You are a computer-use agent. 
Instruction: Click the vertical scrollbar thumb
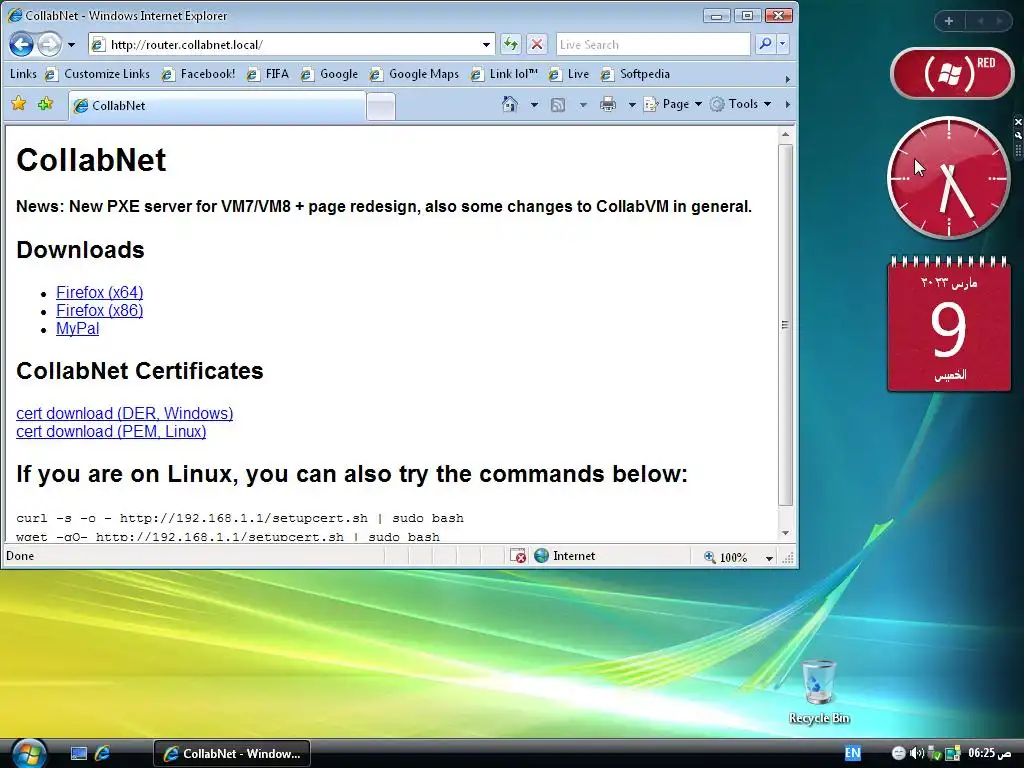point(785,325)
